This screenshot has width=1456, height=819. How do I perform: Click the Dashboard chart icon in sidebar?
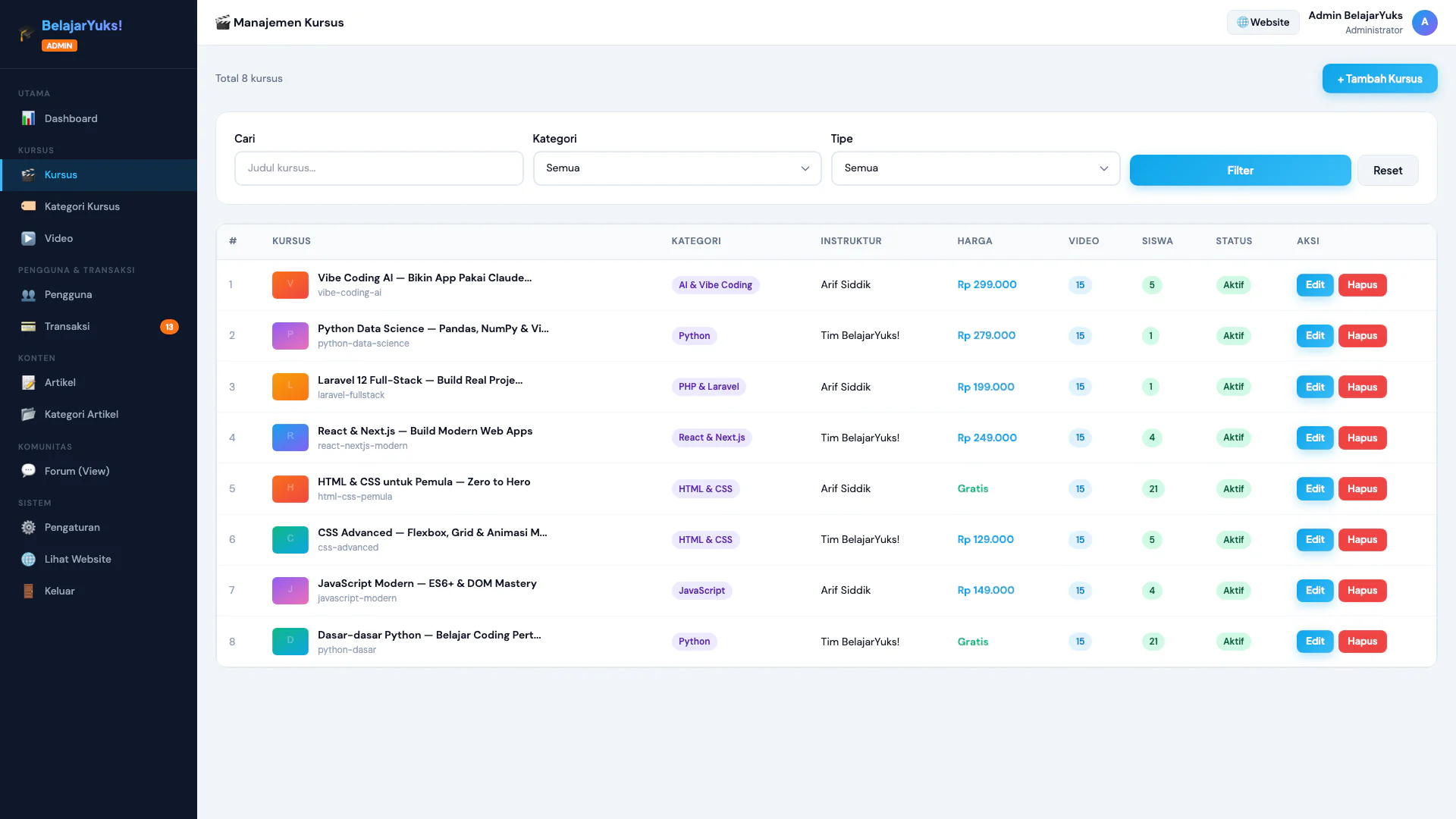click(28, 118)
